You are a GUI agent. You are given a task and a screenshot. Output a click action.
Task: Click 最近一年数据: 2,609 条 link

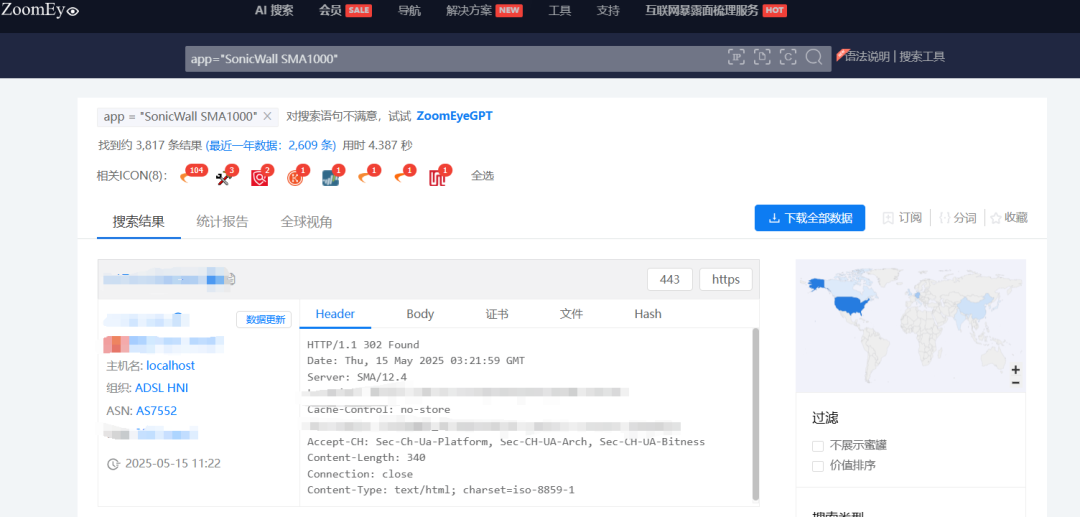click(x=271, y=145)
